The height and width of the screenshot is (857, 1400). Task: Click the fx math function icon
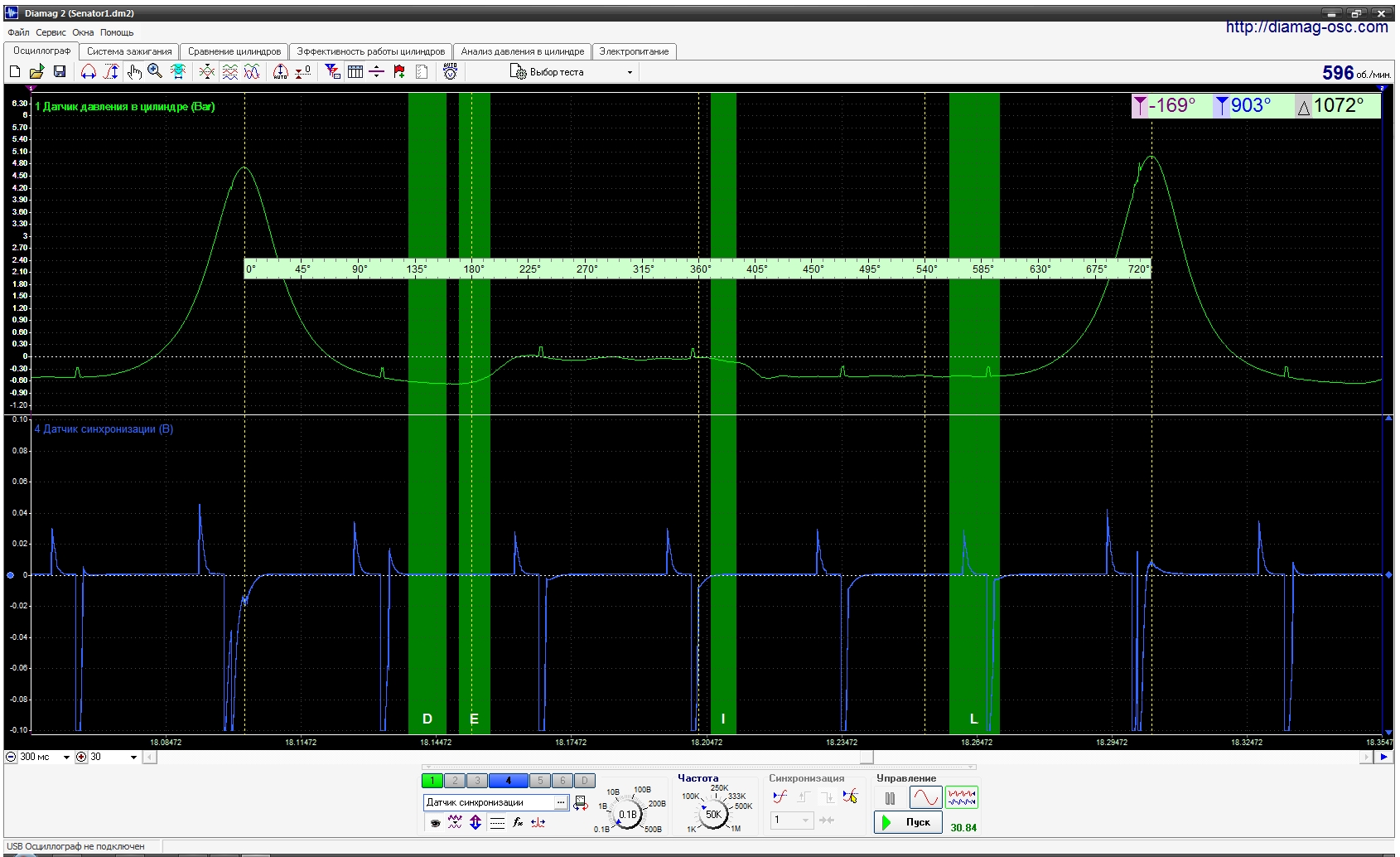(518, 822)
